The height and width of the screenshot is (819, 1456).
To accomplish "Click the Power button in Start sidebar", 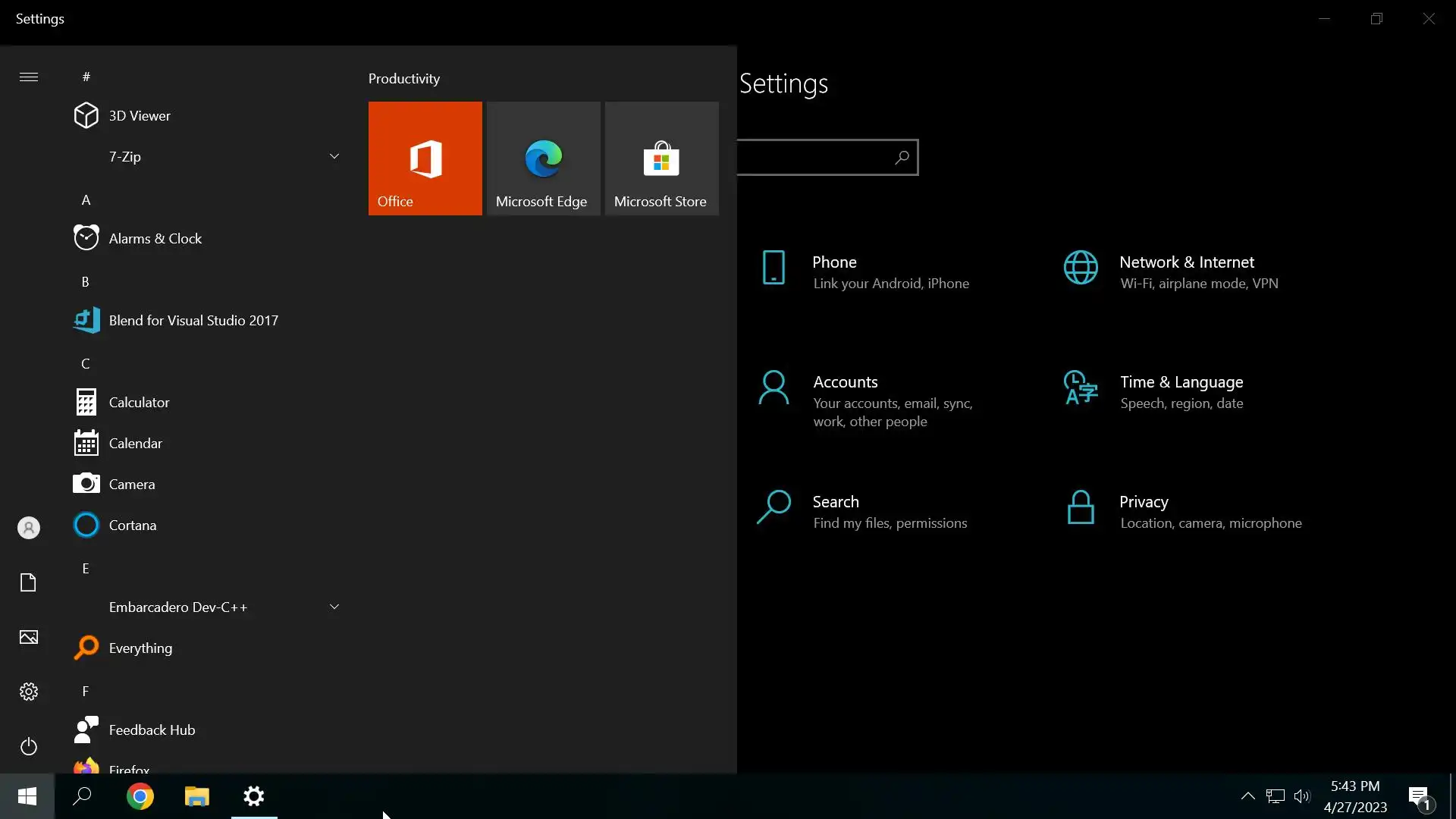I will [x=29, y=747].
